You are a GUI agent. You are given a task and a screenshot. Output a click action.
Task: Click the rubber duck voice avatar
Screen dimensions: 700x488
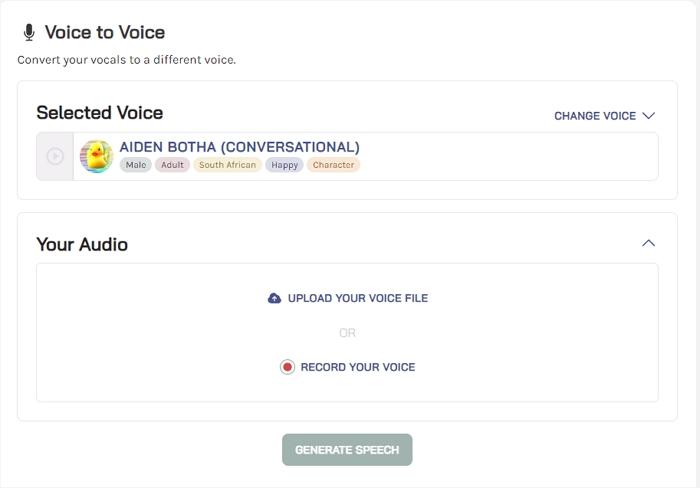(96, 156)
